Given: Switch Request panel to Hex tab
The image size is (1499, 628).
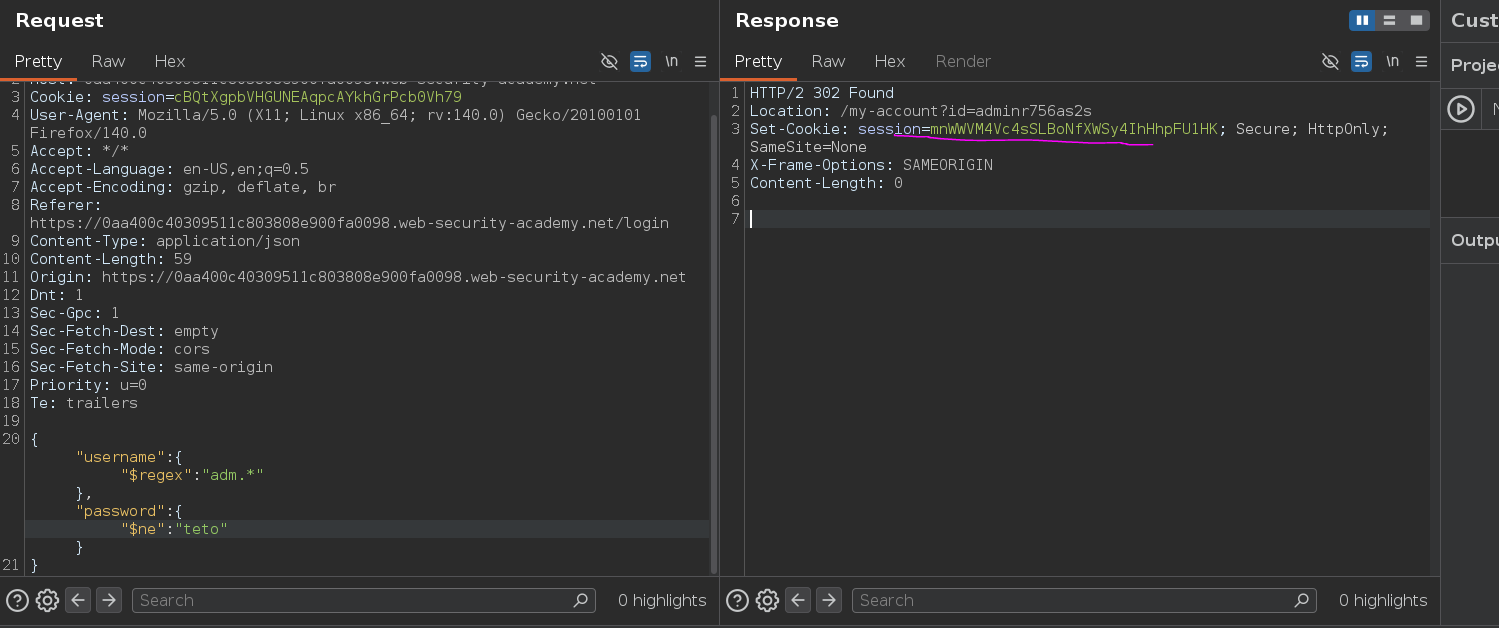Looking at the screenshot, I should pos(170,61).
